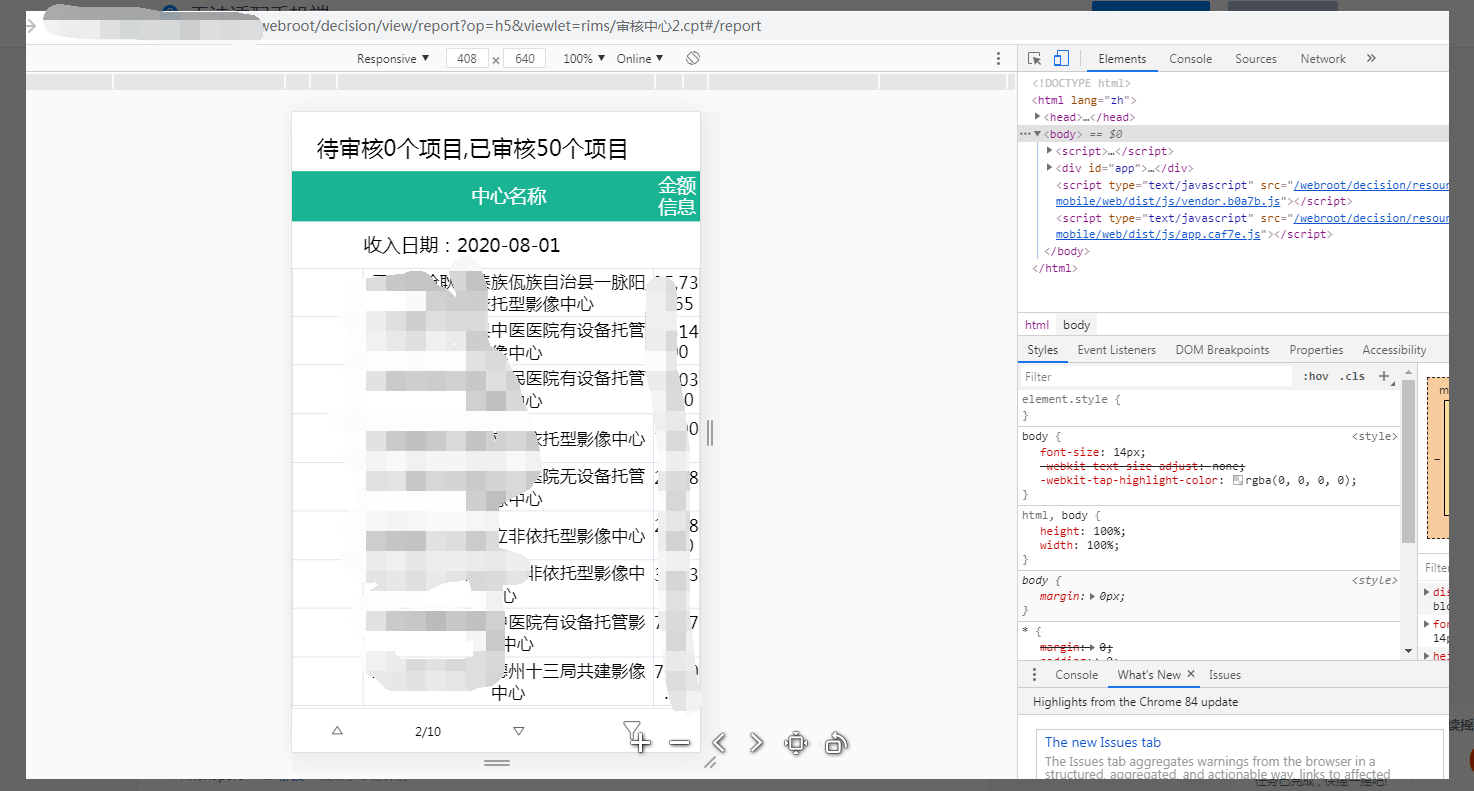Click the DOM node three-dot actions
Image resolution: width=1474 pixels, height=791 pixels.
[1025, 134]
